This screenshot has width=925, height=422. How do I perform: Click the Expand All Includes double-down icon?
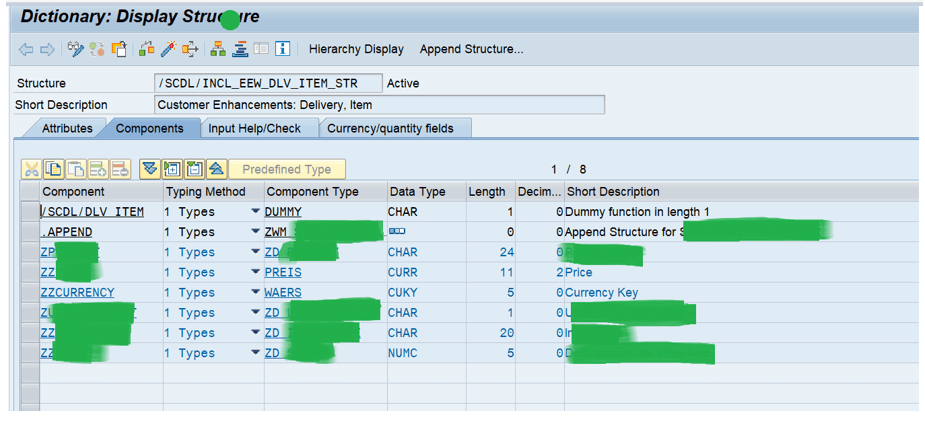click(150, 169)
